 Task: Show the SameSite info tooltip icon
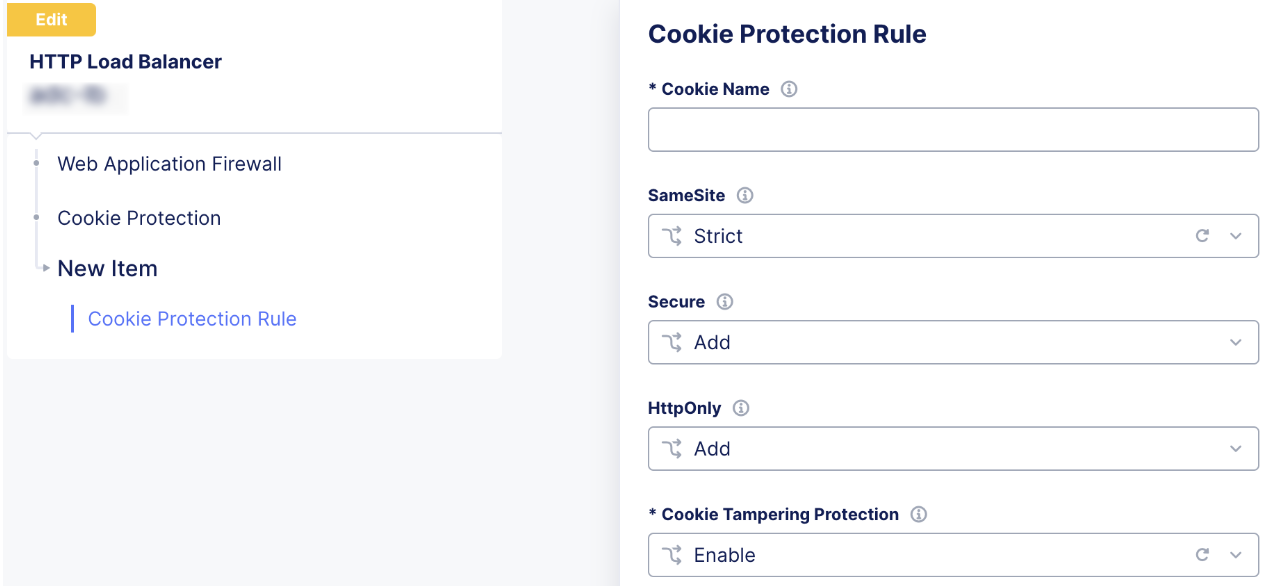745,195
